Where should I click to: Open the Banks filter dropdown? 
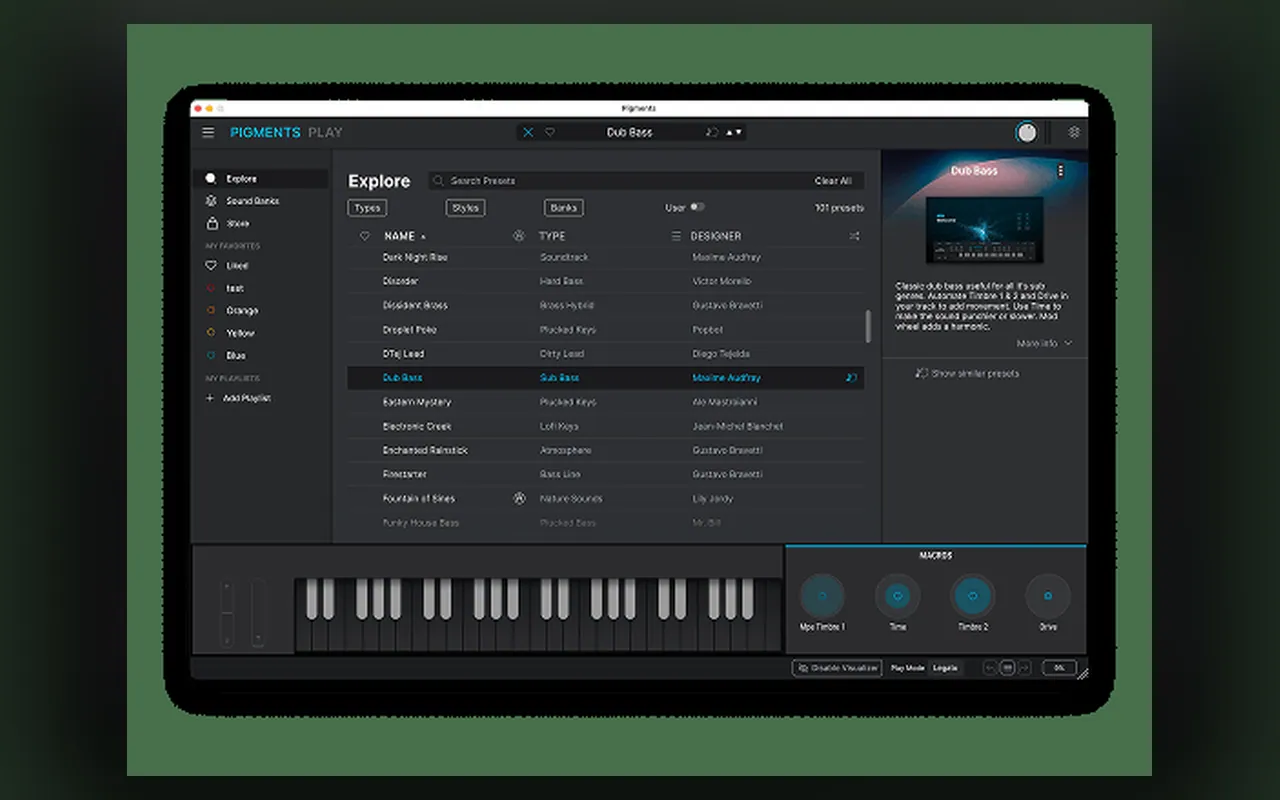tap(564, 208)
